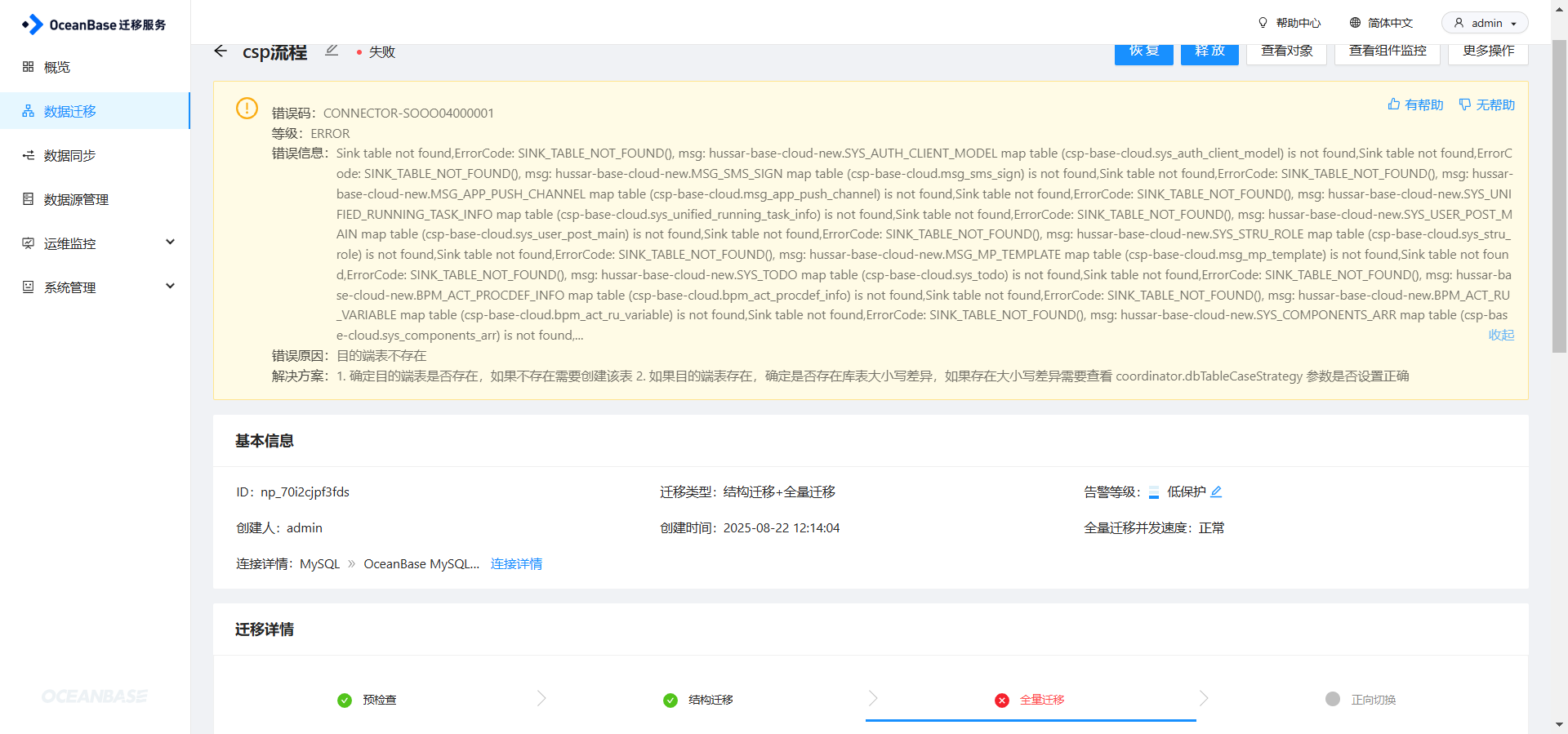Select the 正向切换 step tab
Image resolution: width=1568 pixels, height=734 pixels.
[x=1373, y=700]
